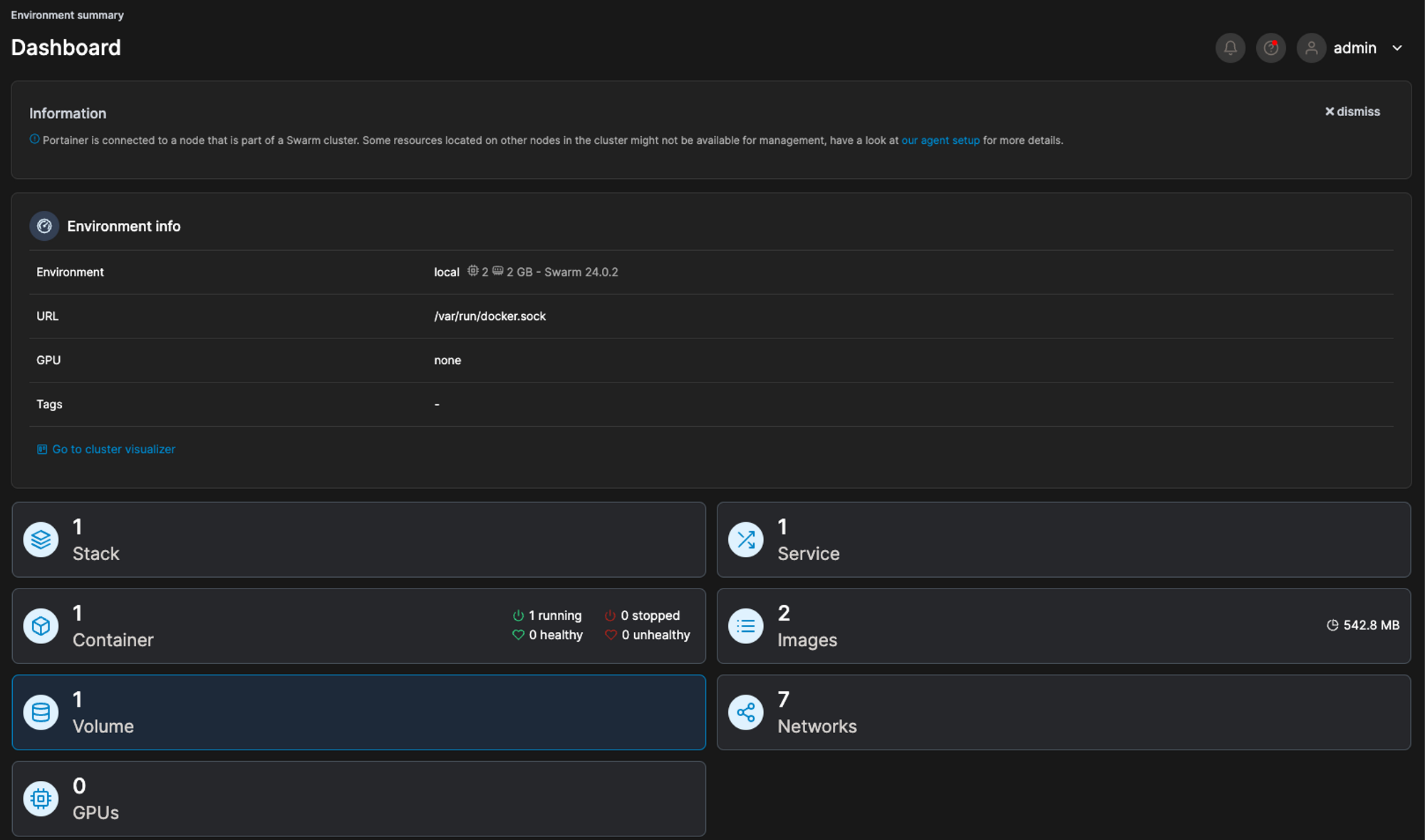Open the notifications bell icon
This screenshot has height=840, width=1425.
(1230, 48)
